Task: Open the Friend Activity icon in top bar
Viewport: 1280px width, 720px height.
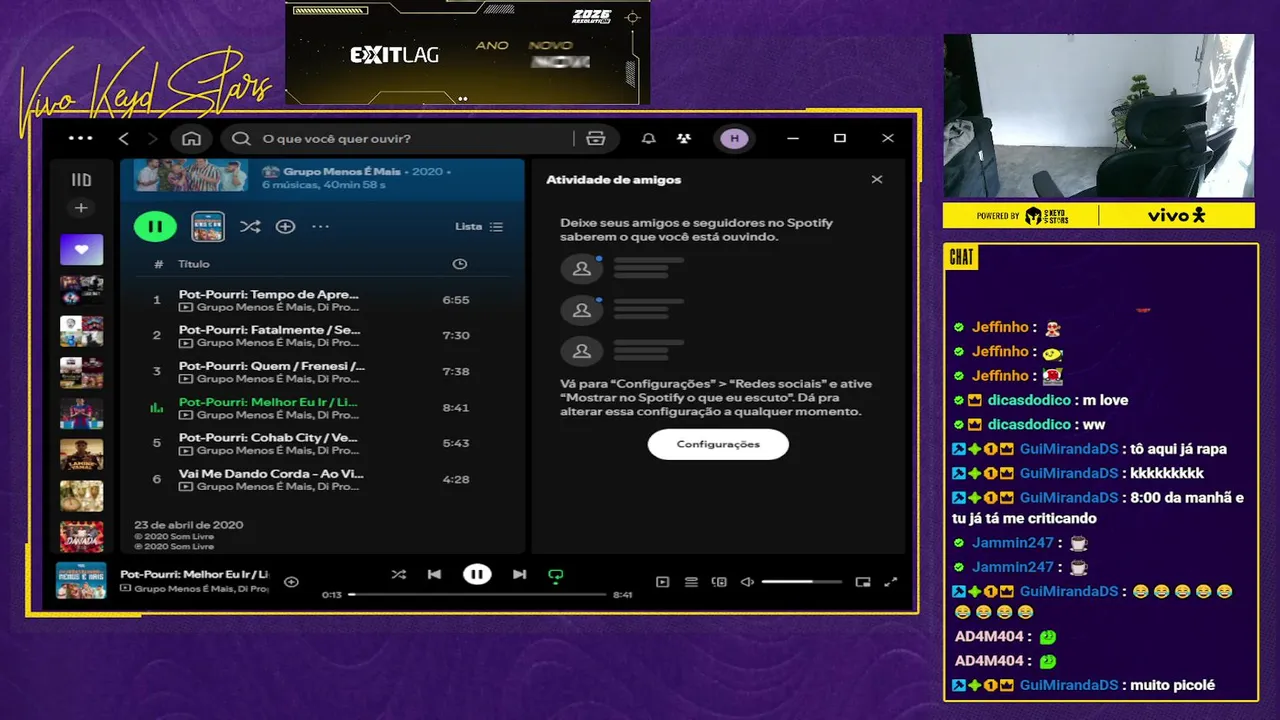Action: 683,138
